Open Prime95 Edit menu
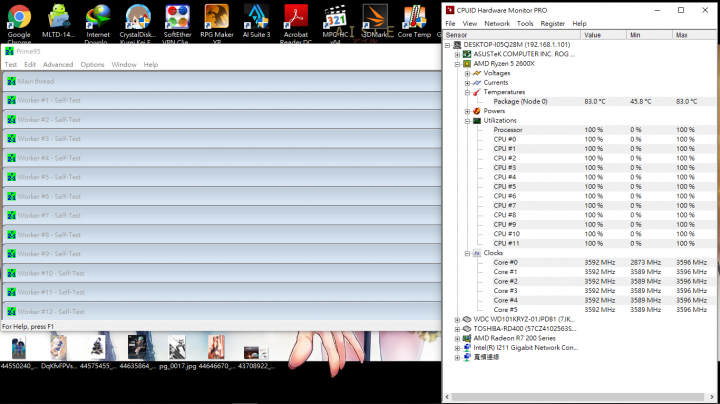This screenshot has width=720, height=404. click(x=30, y=64)
